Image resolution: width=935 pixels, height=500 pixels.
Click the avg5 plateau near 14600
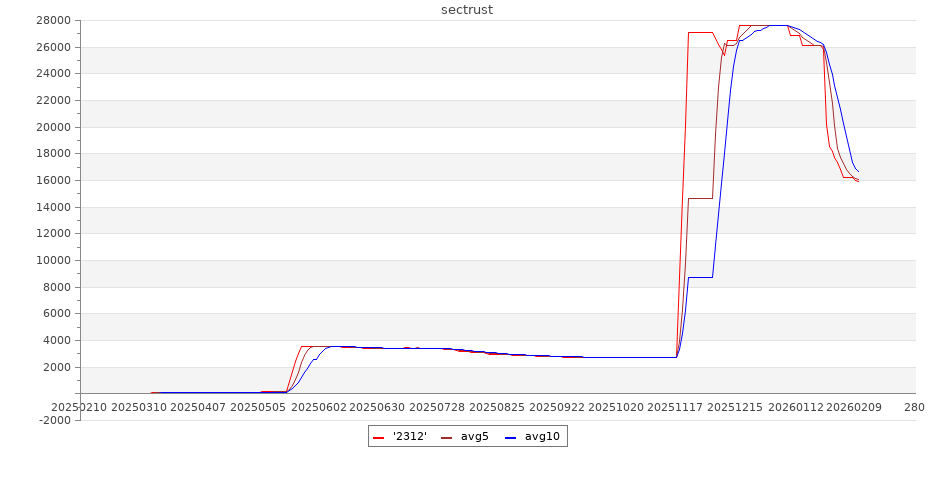click(x=700, y=198)
